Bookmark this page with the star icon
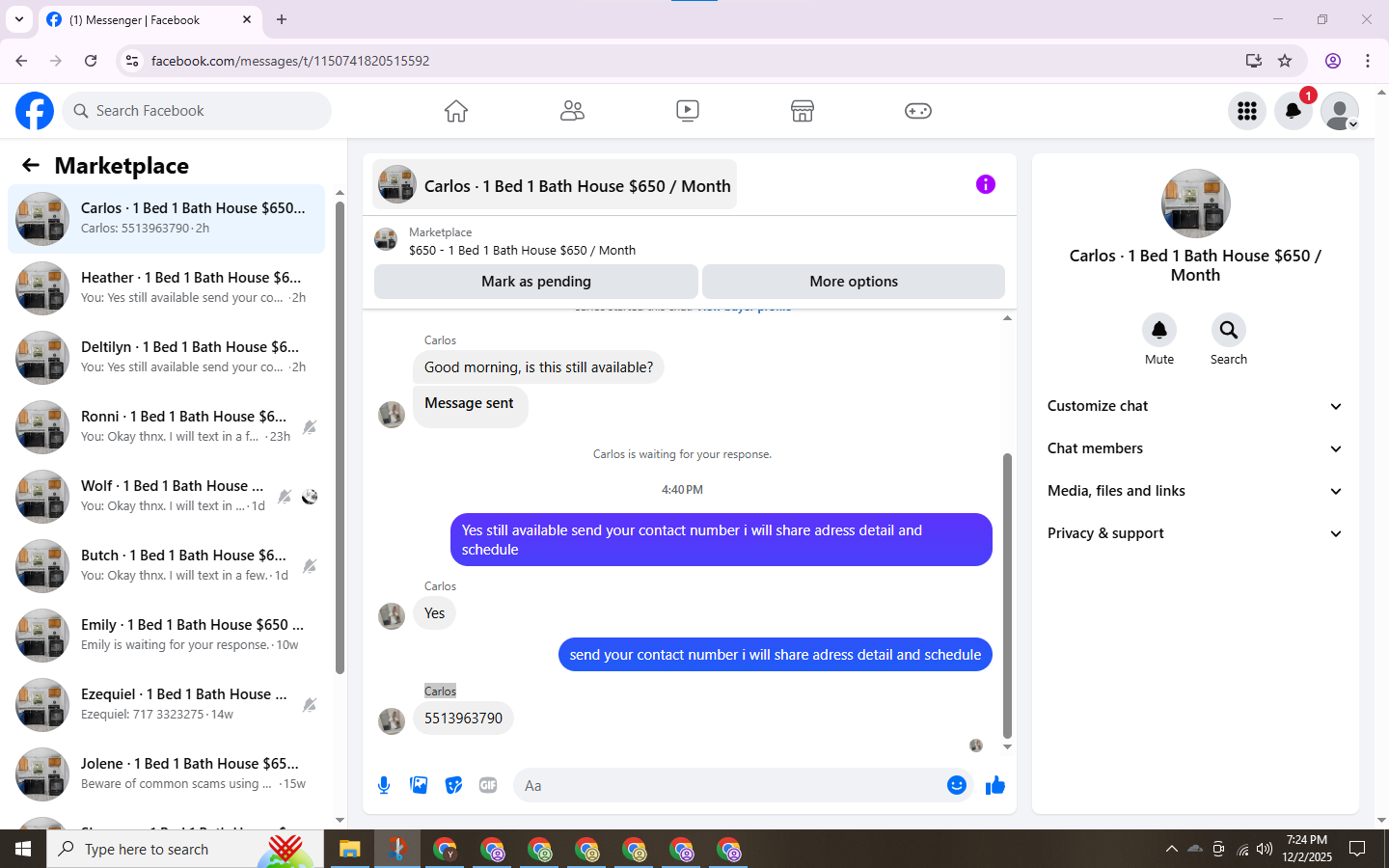 (x=1285, y=61)
